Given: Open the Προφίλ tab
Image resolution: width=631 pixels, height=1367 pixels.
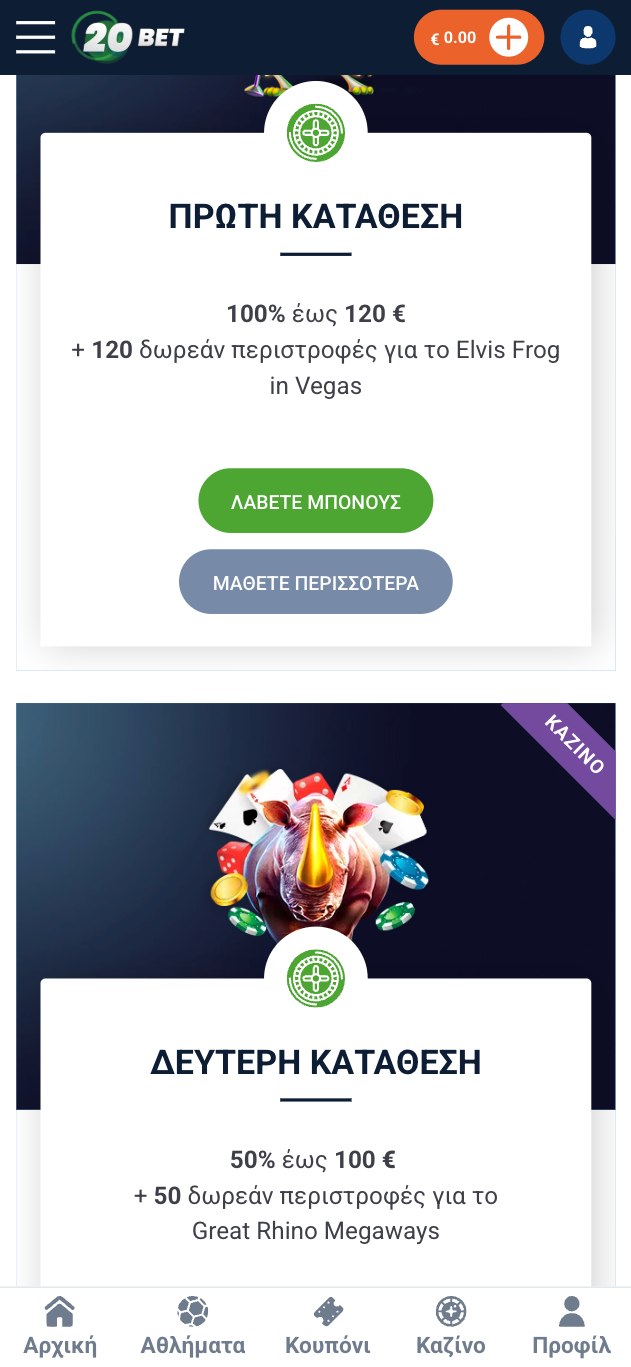Looking at the screenshot, I should 571,1326.
